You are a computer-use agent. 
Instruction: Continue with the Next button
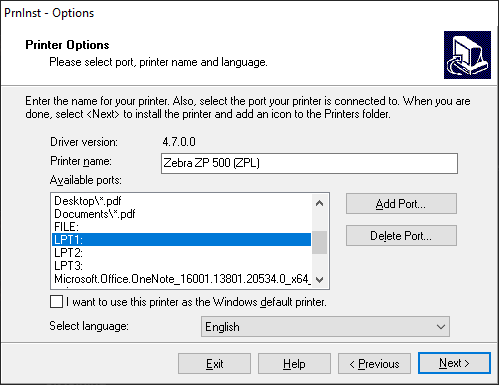tap(454, 363)
